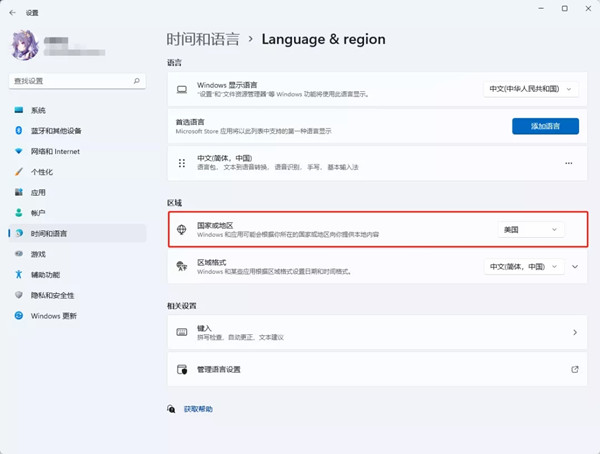600x454 pixels.
Task: Focus the 查找设置 search box
Action: point(77,81)
